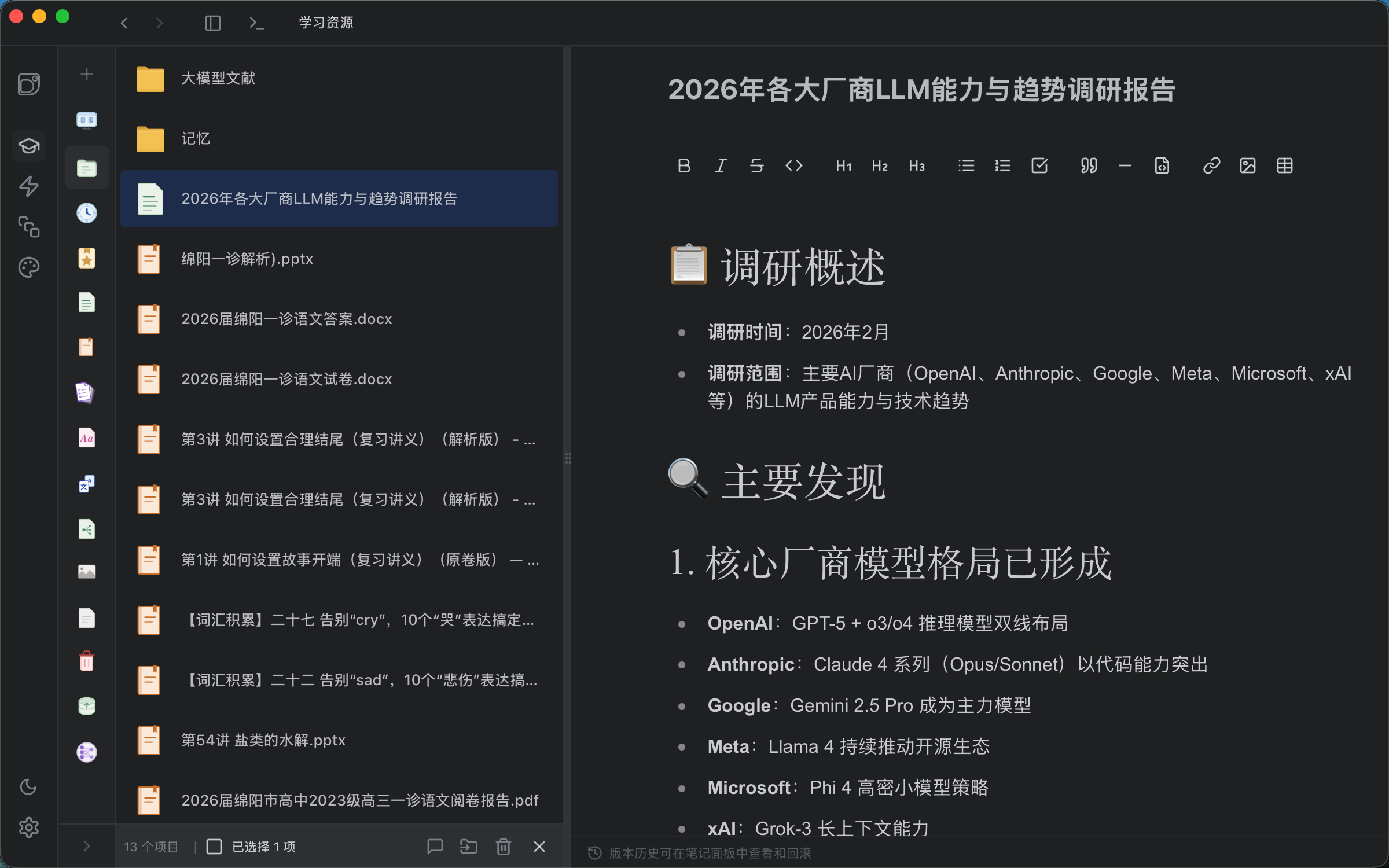The height and width of the screenshot is (868, 1389).
Task: Open settings gear at sidebar bottom
Action: coord(28,827)
